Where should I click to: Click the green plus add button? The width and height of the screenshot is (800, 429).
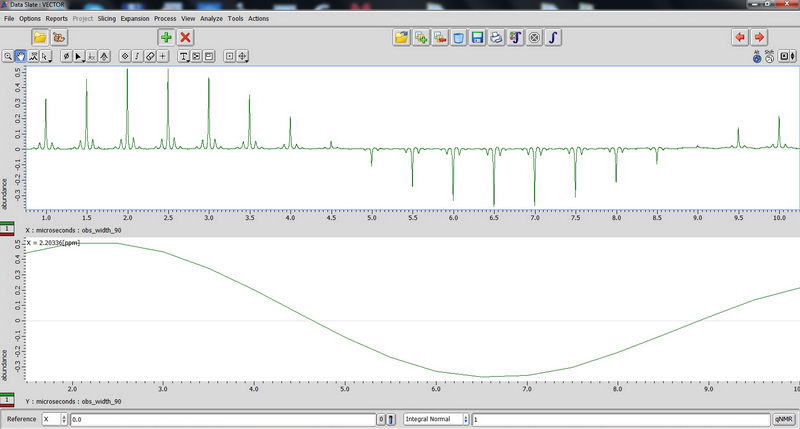pos(165,37)
